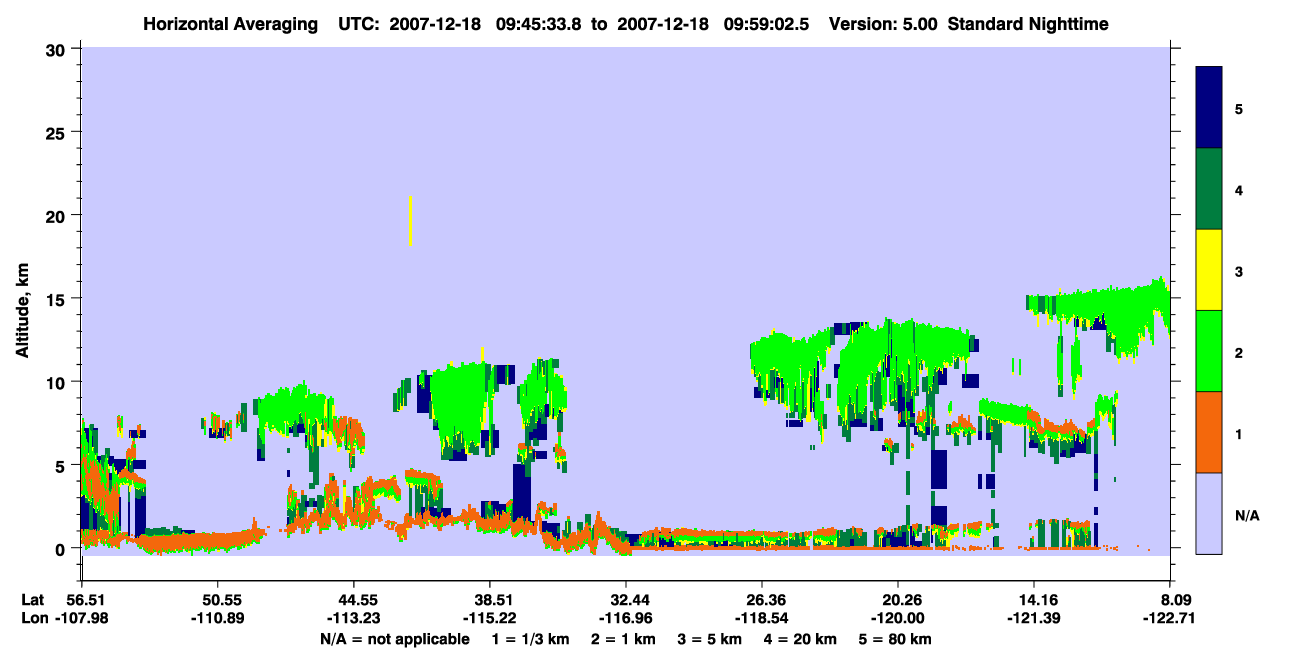This screenshot has width=1300, height=667.
Task: Click the longitude value '-121.39'
Action: pos(1034,618)
